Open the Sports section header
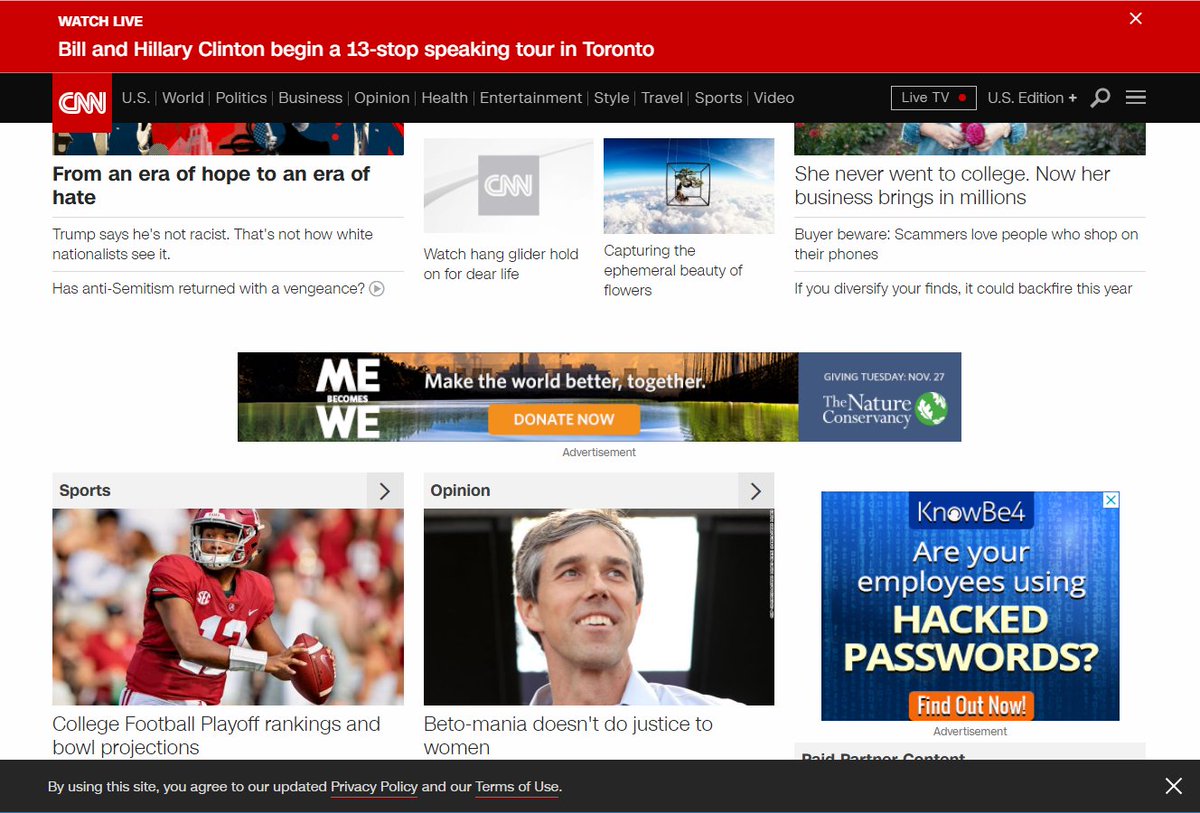Image resolution: width=1200 pixels, height=813 pixels. [85, 490]
